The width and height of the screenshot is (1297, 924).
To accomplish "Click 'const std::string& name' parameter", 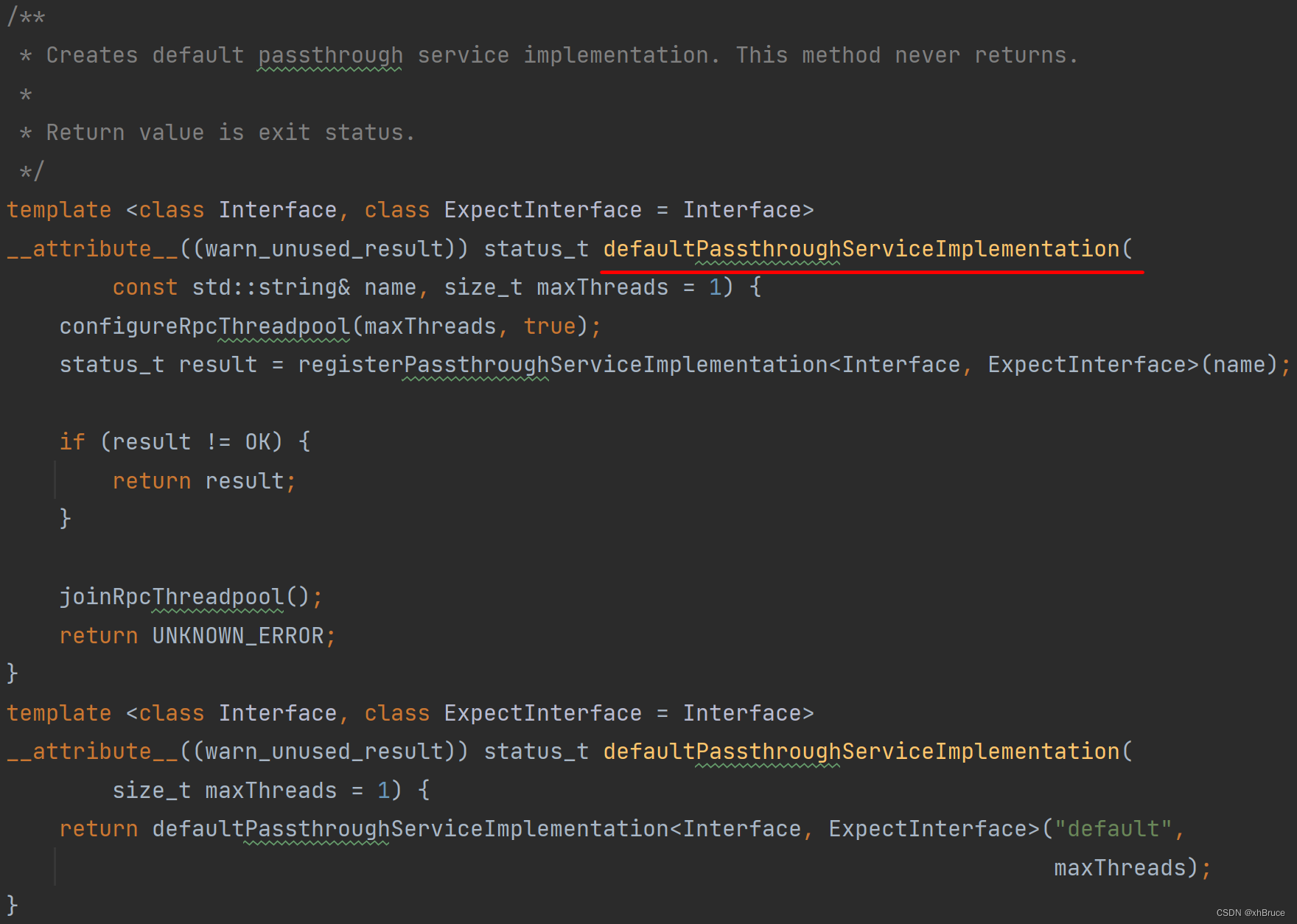I will point(265,287).
